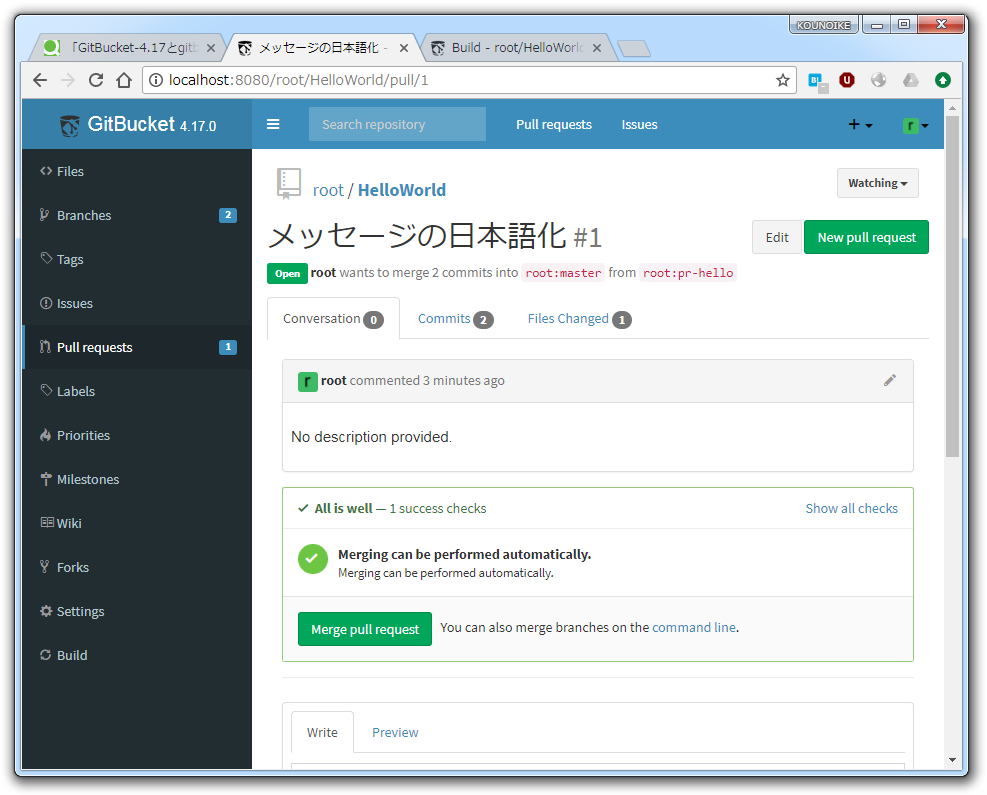Select Milestones in the sidebar
The height and width of the screenshot is (795, 987).
pyautogui.click(x=89, y=479)
